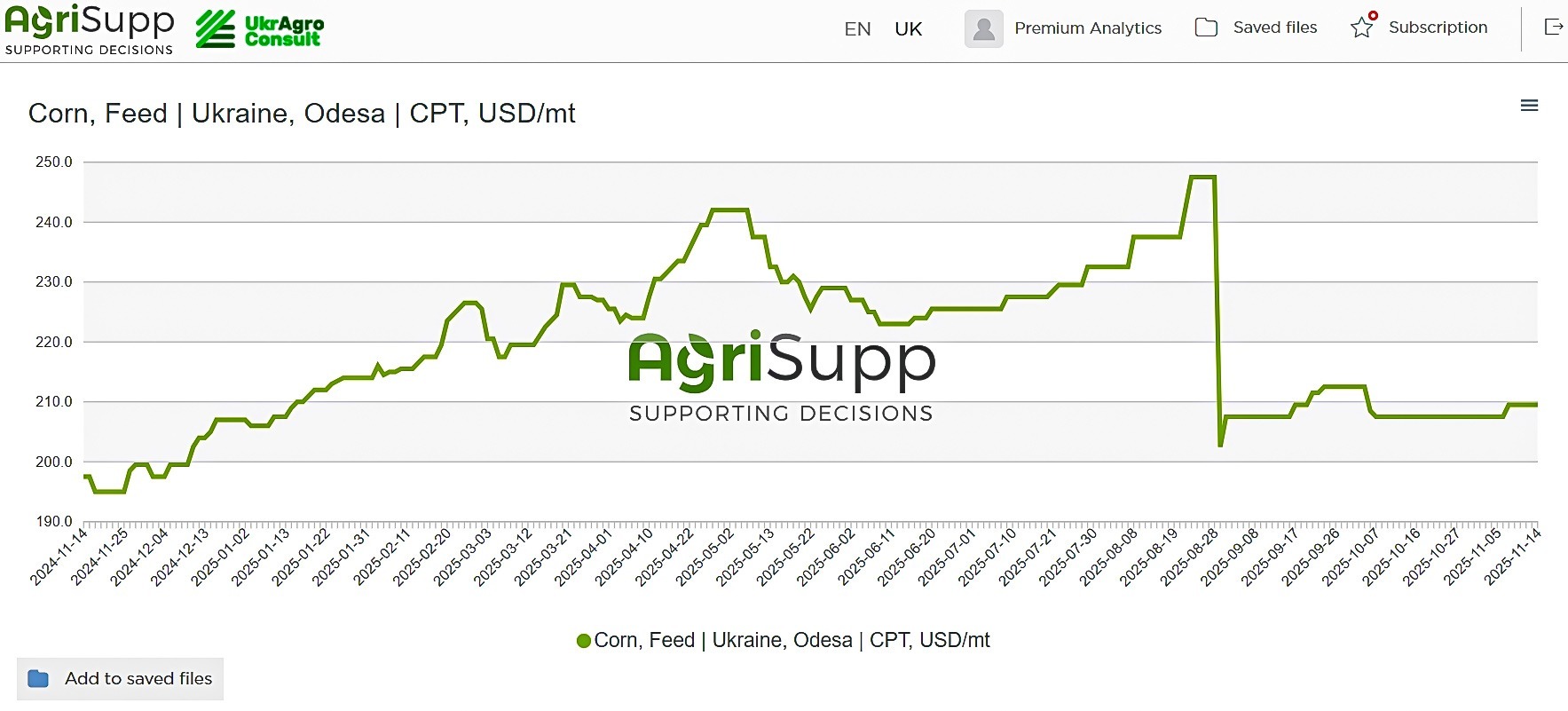Click the AgriSupp logo in header
Viewport: 1568px width, 711px height.
click(89, 29)
